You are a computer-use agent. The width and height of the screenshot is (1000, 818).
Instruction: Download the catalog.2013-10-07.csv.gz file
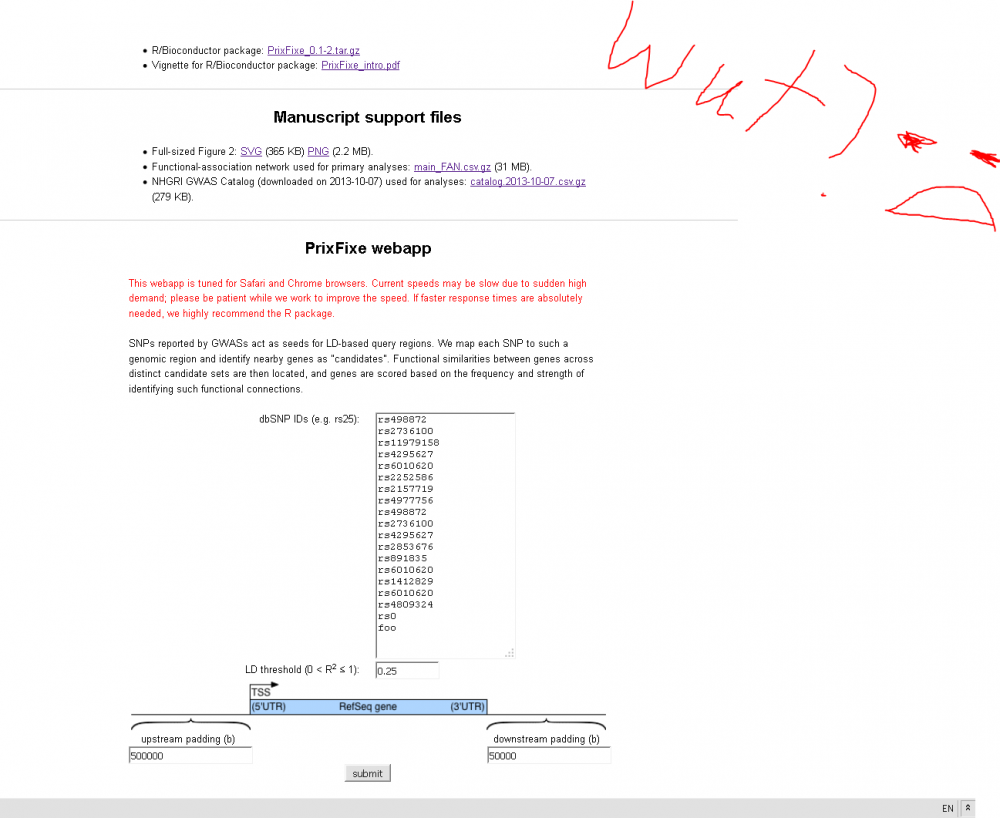tap(527, 182)
